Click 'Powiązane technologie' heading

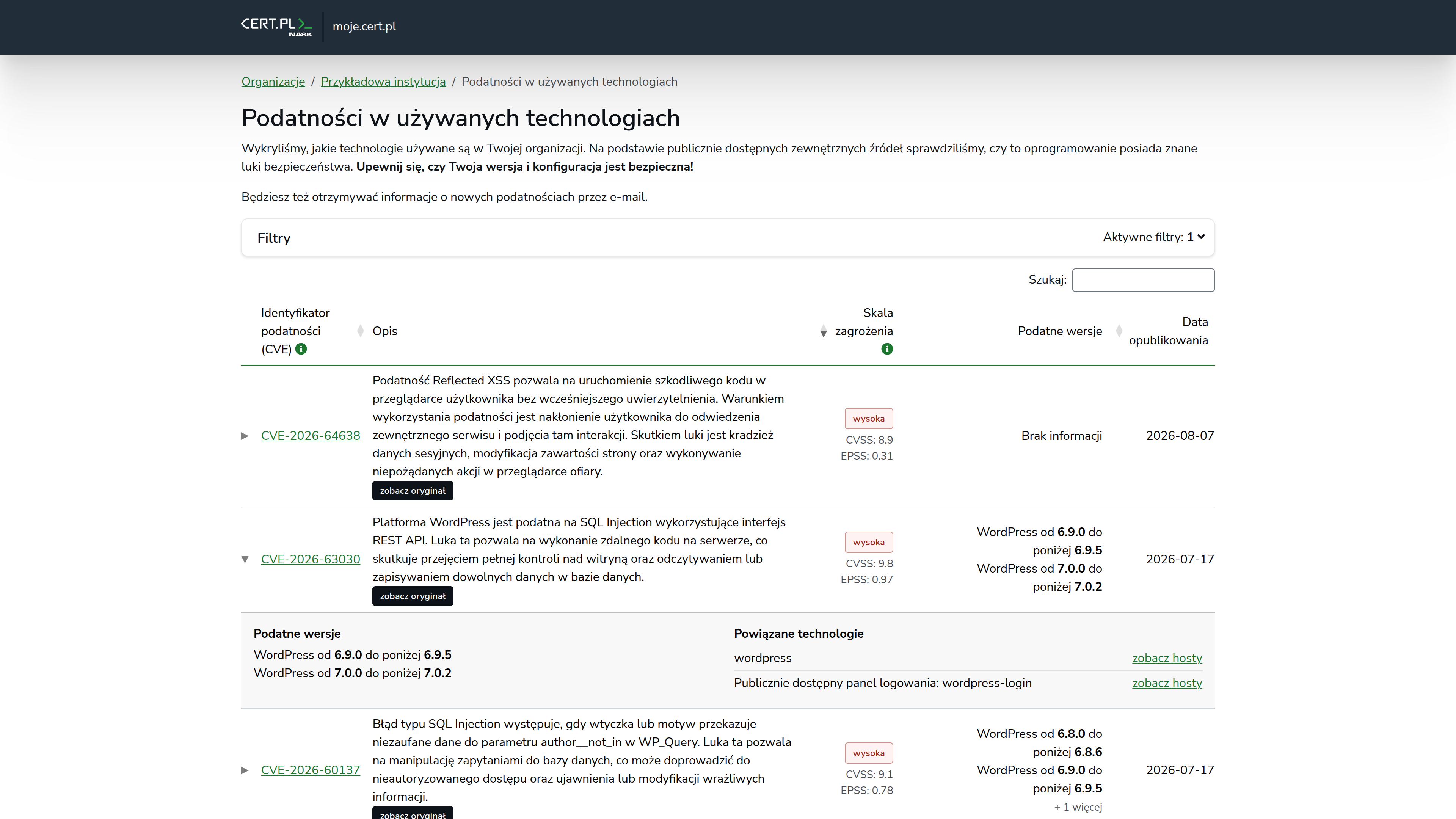(799, 634)
